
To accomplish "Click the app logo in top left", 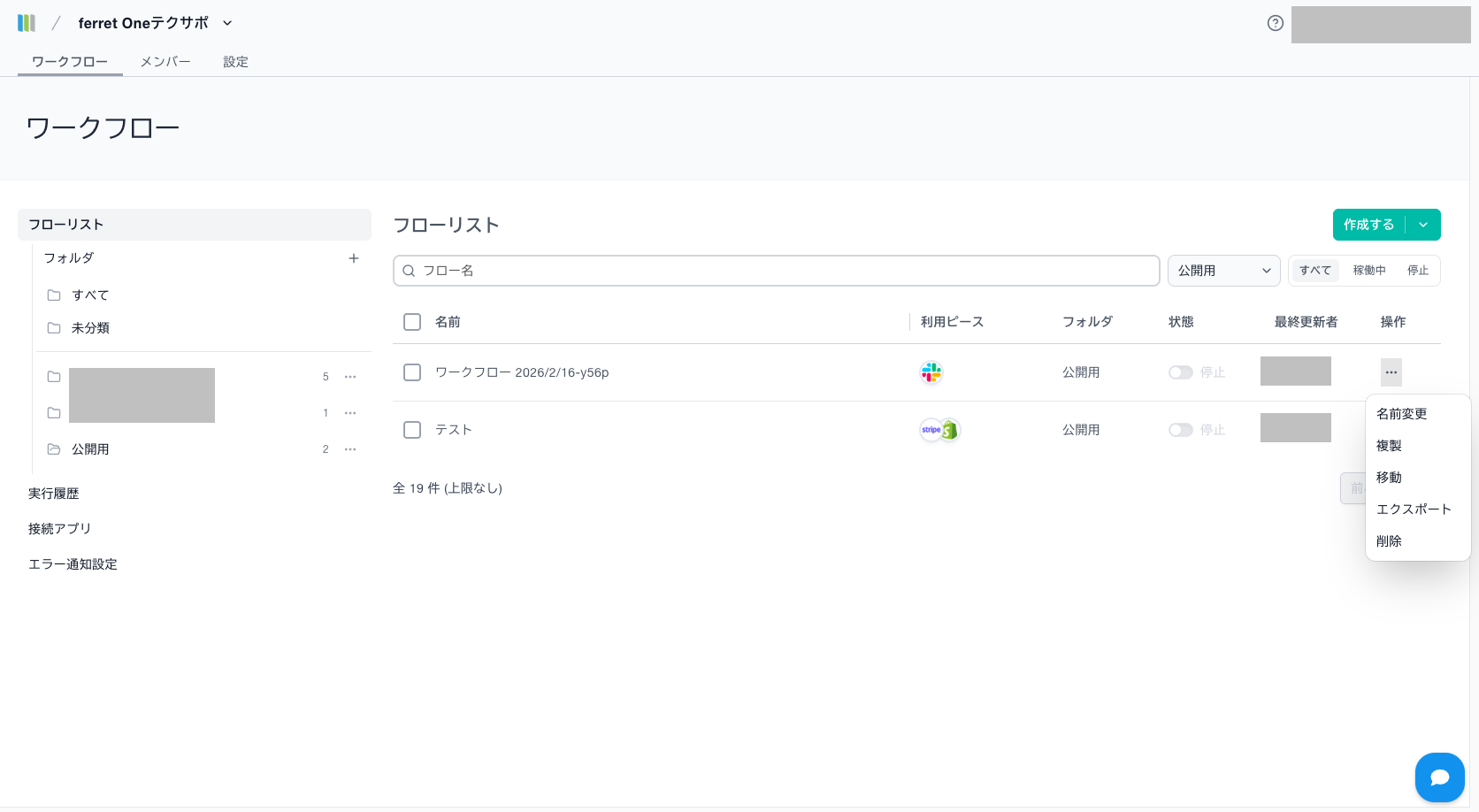I will pos(27,23).
